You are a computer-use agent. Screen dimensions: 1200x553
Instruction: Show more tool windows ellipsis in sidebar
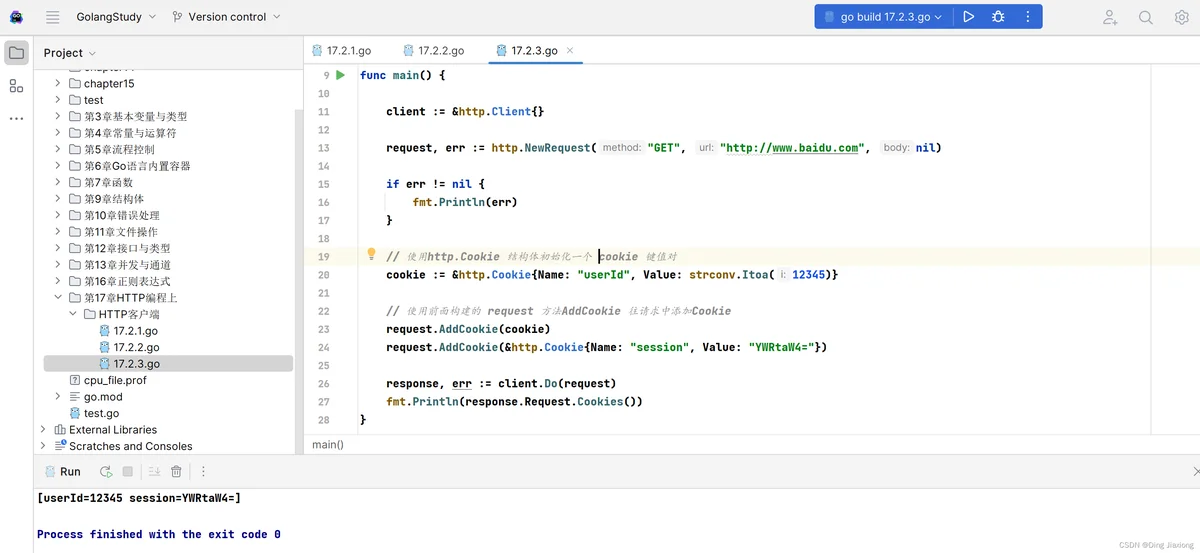16,118
